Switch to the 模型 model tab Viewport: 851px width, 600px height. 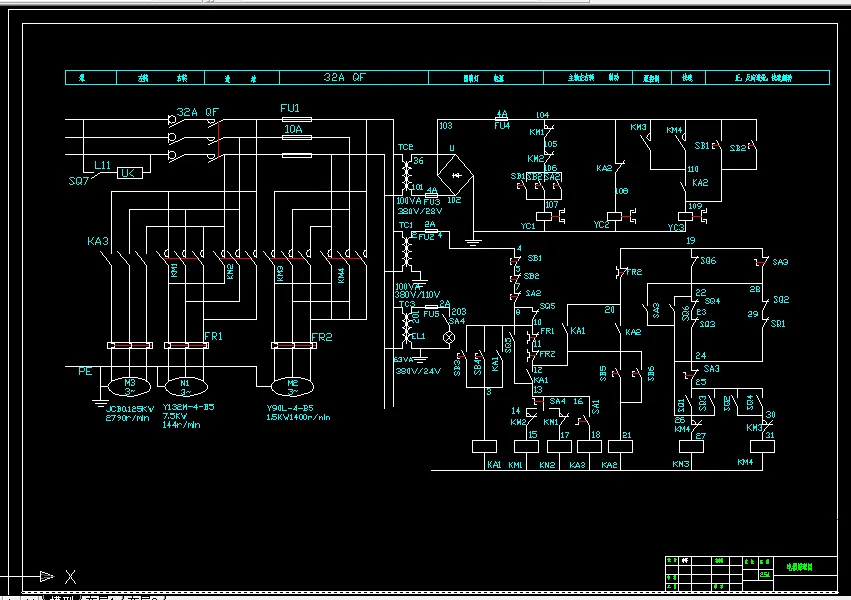[x=63, y=597]
